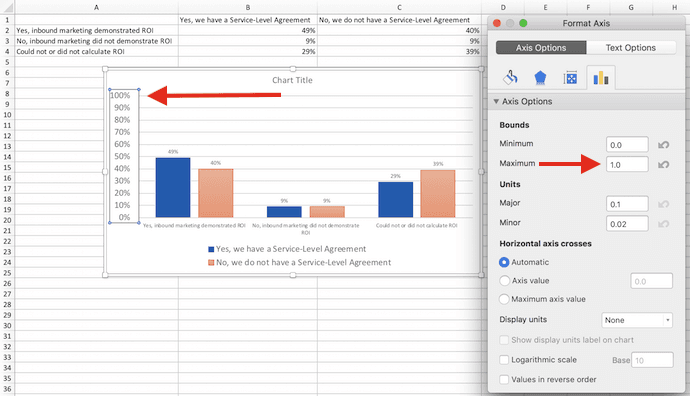Select header cell B1 'Yes, we have a Service-Level Agreement'

pyautogui.click(x=248, y=20)
